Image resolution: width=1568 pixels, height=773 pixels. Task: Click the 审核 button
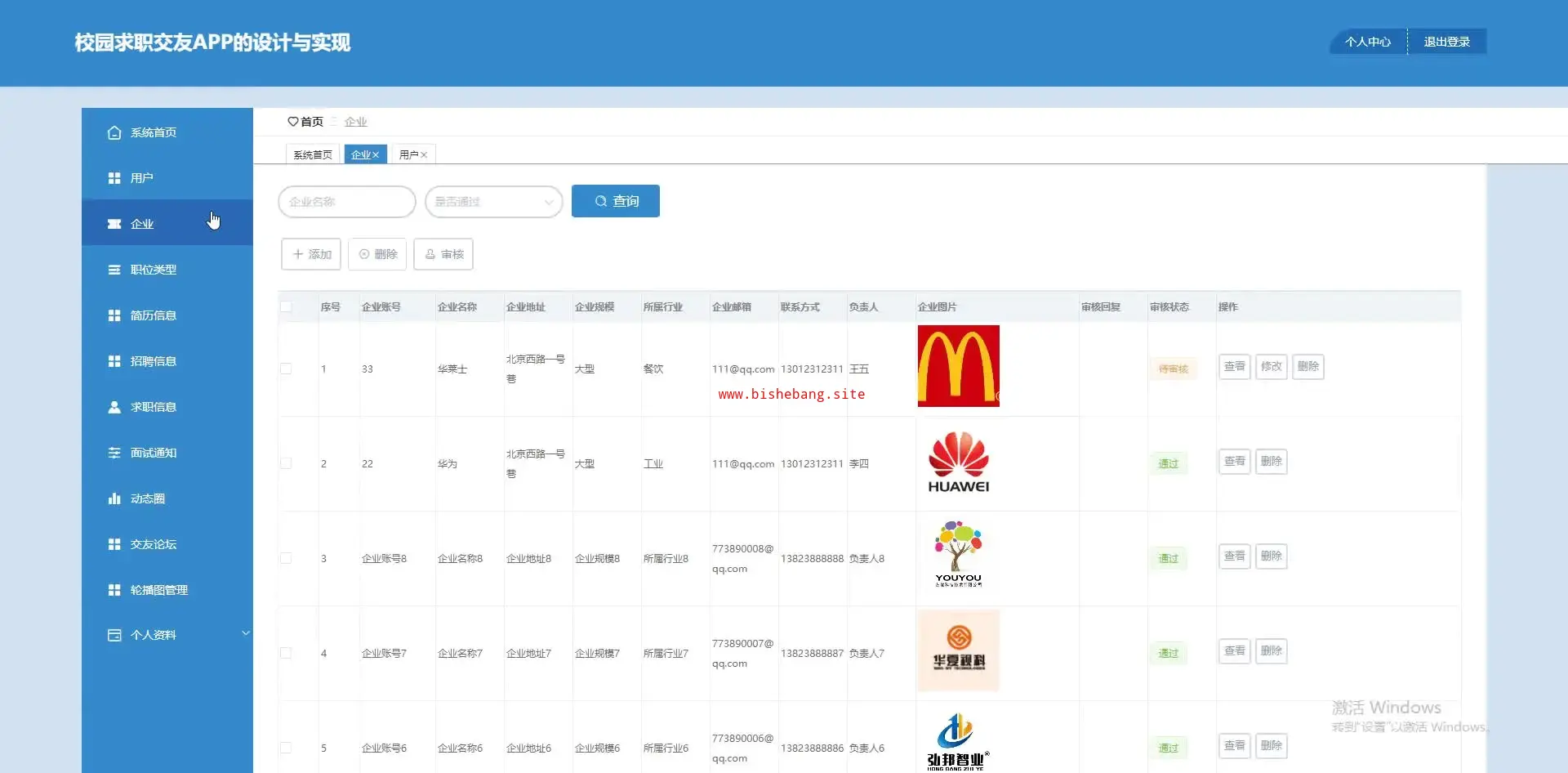(443, 254)
